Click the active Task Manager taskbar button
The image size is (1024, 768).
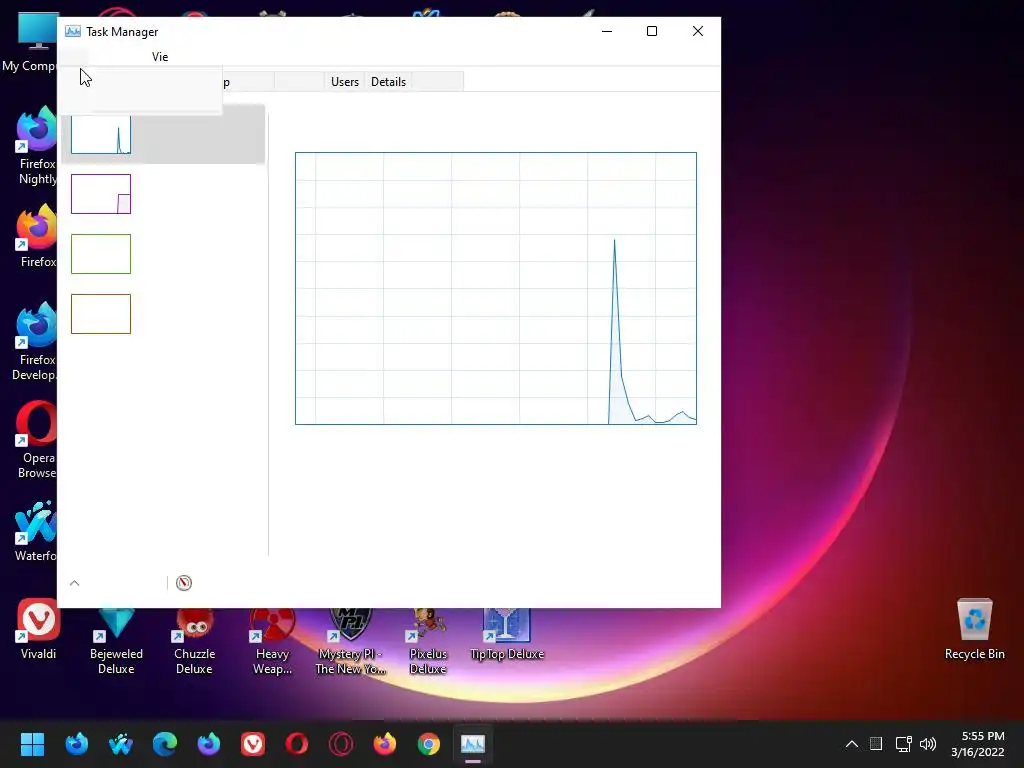tap(473, 744)
